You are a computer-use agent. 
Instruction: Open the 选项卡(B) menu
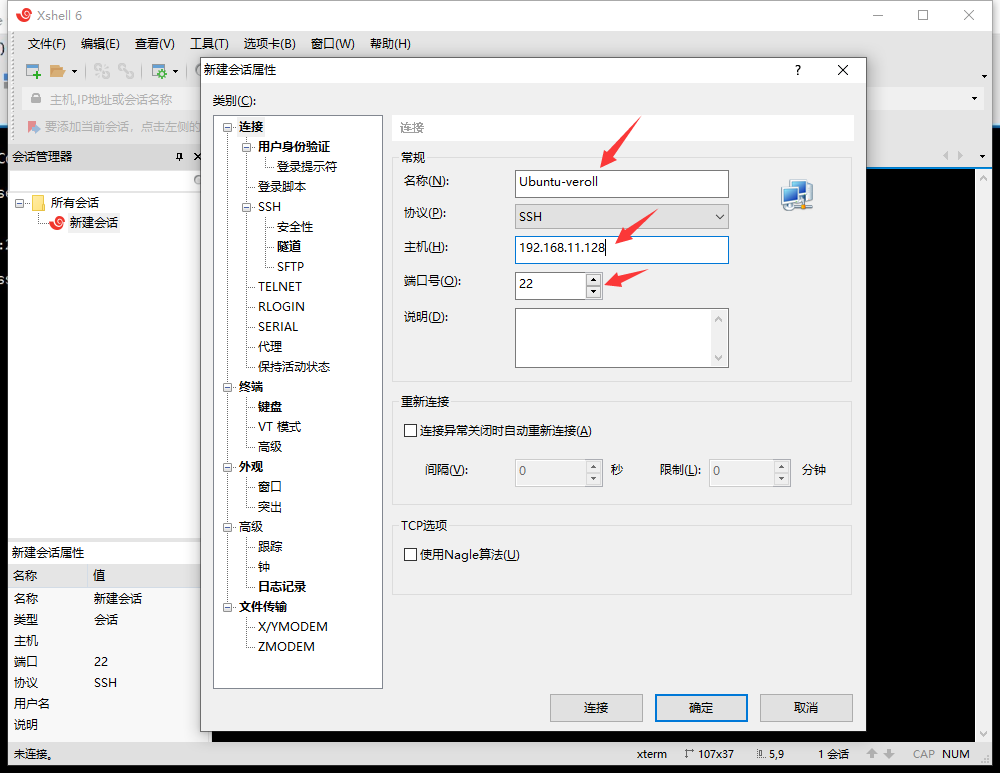click(x=269, y=43)
